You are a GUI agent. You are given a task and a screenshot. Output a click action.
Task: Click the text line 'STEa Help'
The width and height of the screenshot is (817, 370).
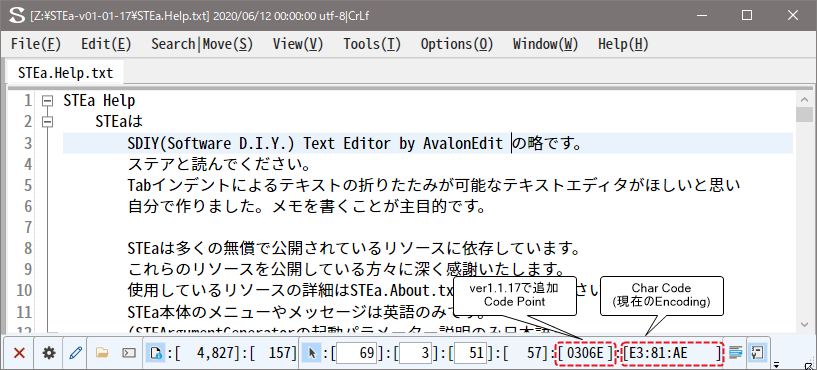(x=99, y=101)
